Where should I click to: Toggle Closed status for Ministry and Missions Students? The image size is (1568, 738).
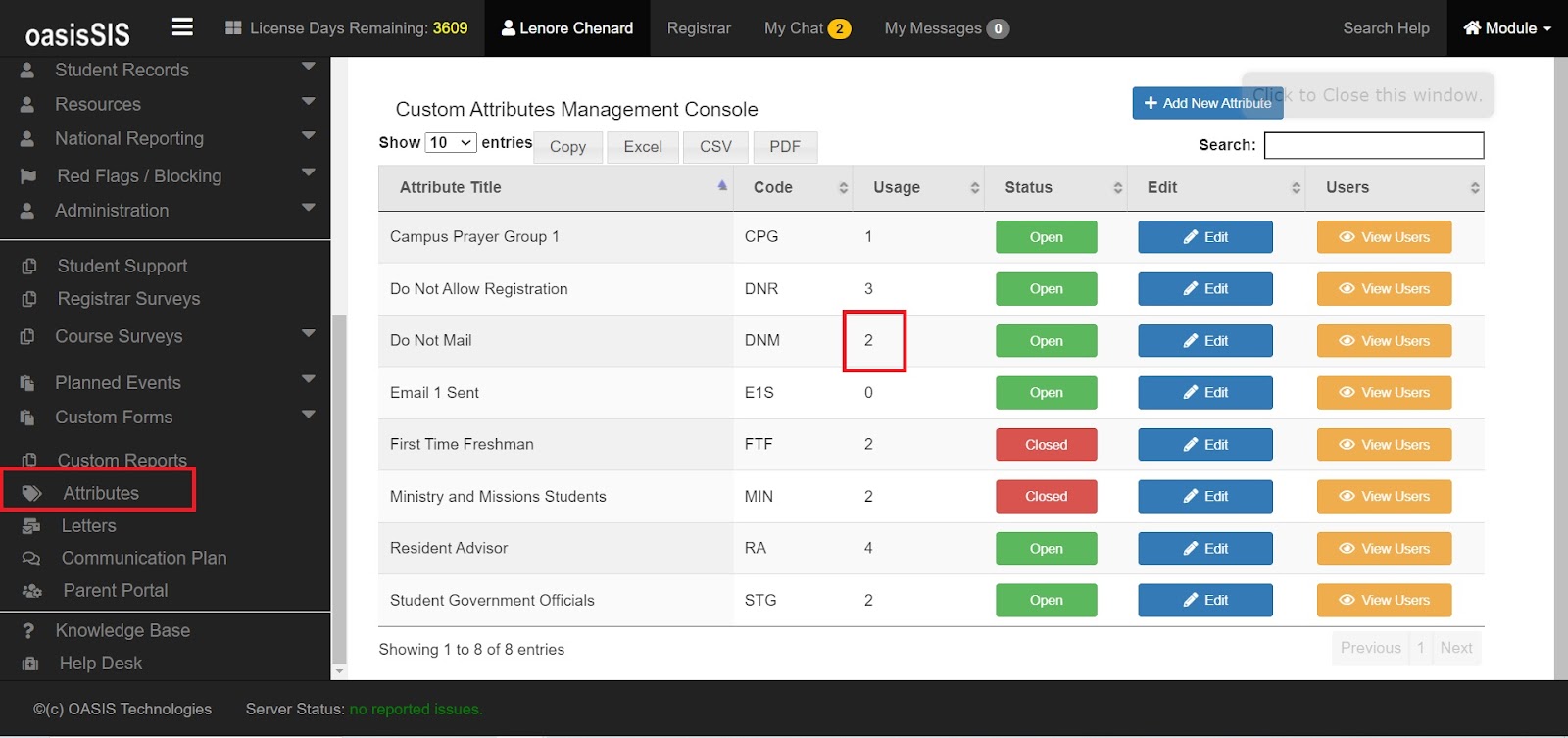coord(1046,497)
